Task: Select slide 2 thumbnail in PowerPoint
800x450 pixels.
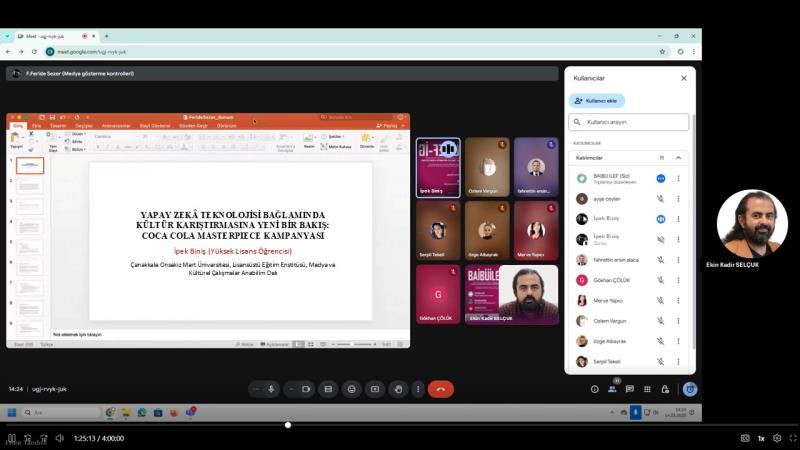Action: (x=30, y=186)
